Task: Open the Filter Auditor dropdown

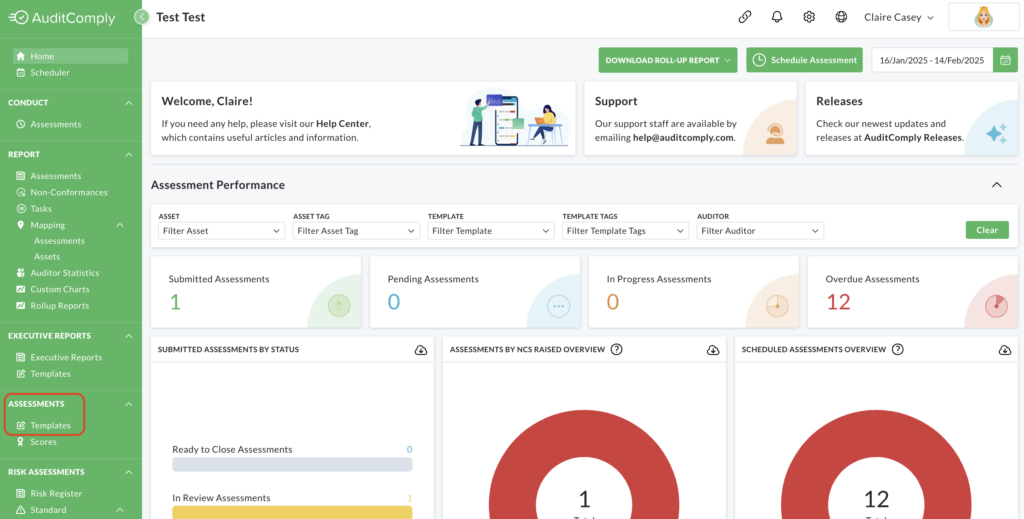Action: tap(760, 230)
